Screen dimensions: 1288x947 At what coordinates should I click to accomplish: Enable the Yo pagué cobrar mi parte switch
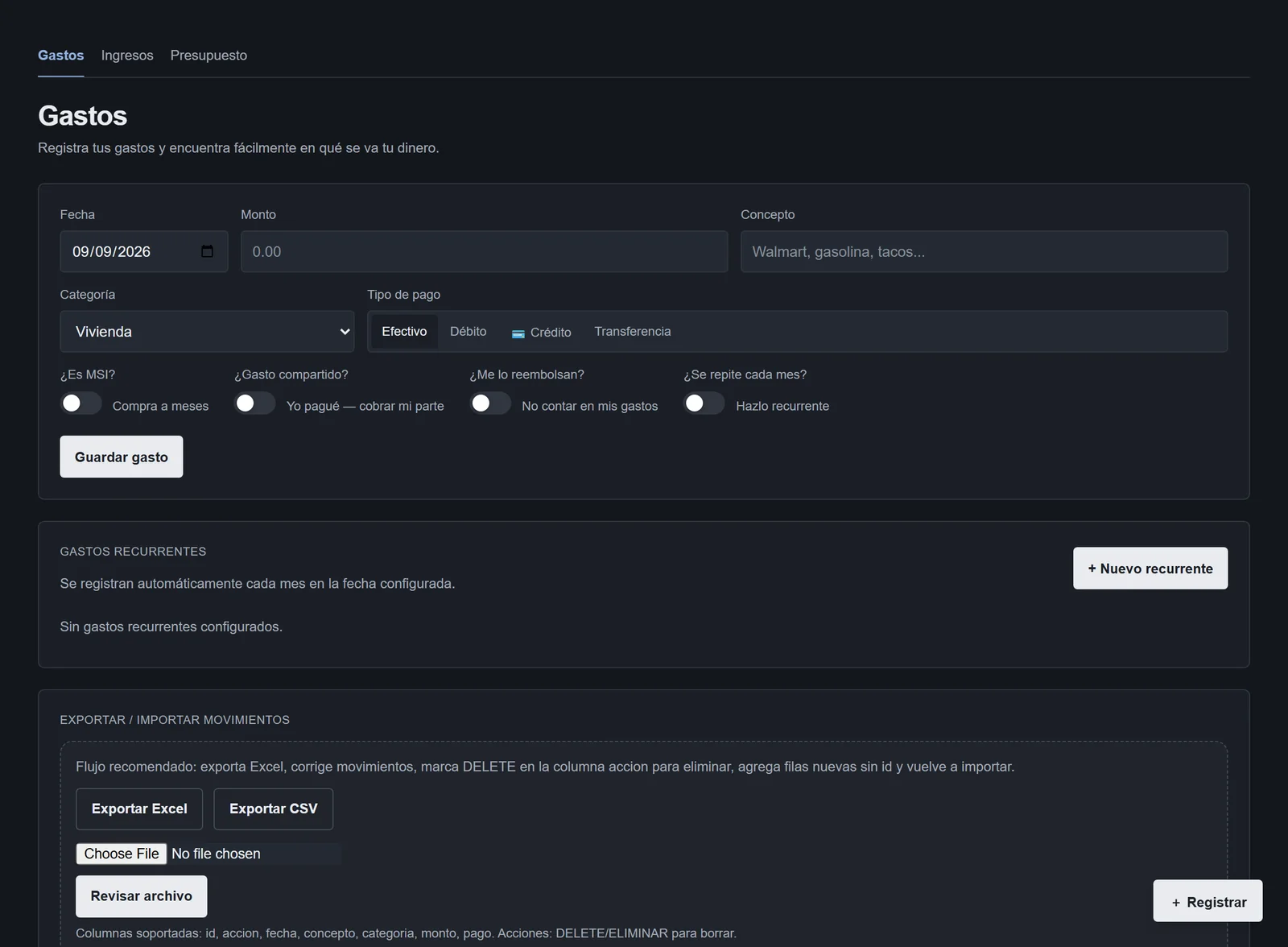(x=255, y=403)
